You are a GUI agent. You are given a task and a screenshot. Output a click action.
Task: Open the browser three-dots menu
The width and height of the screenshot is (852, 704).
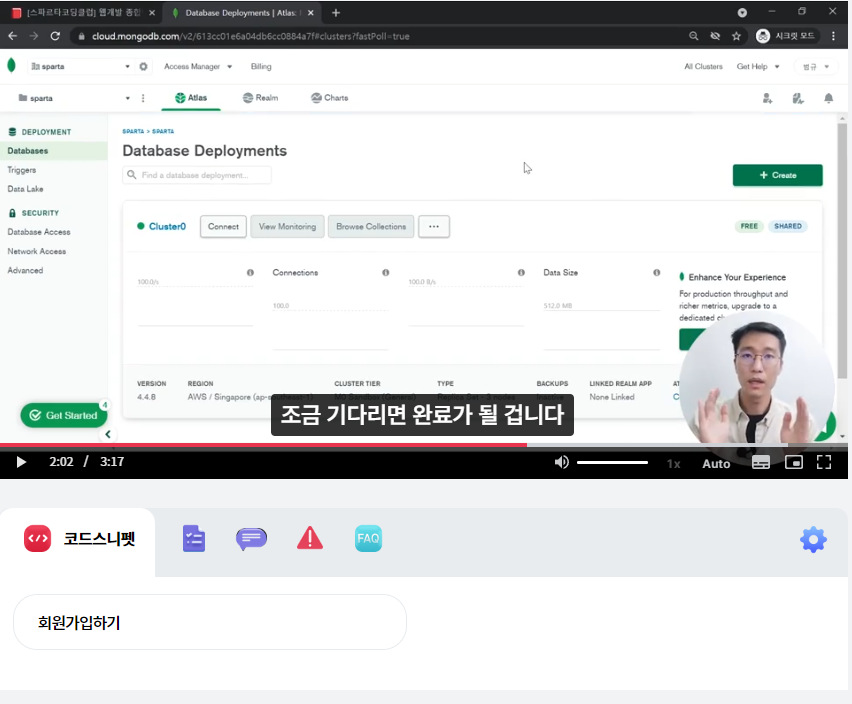(834, 36)
